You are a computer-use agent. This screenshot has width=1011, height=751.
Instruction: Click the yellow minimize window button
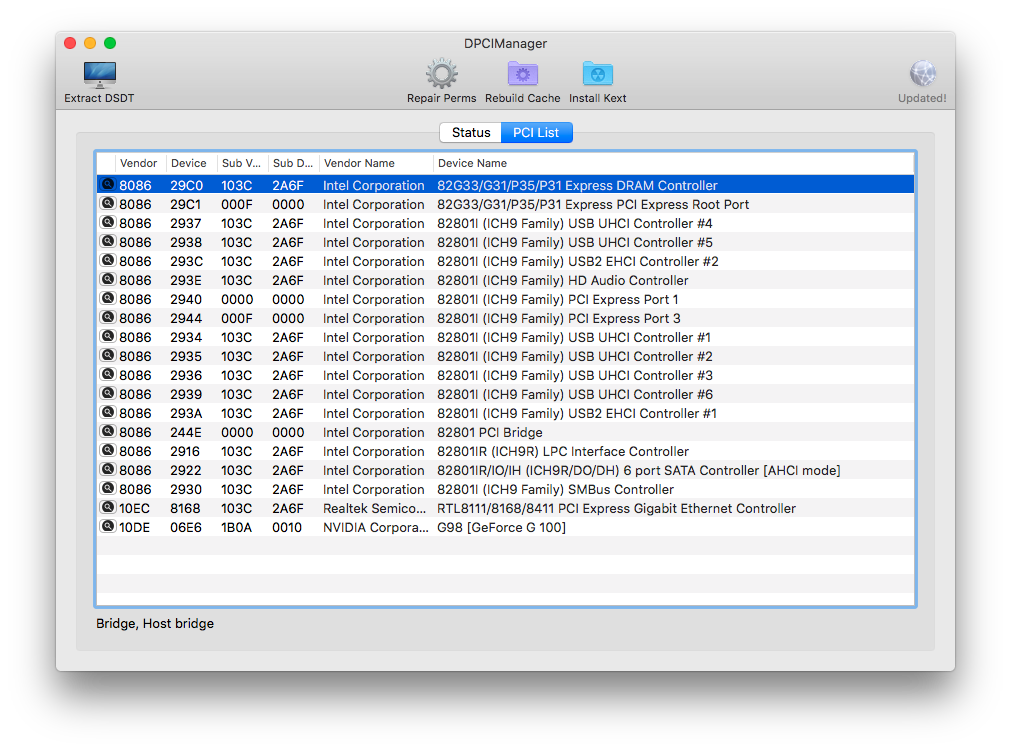click(90, 43)
